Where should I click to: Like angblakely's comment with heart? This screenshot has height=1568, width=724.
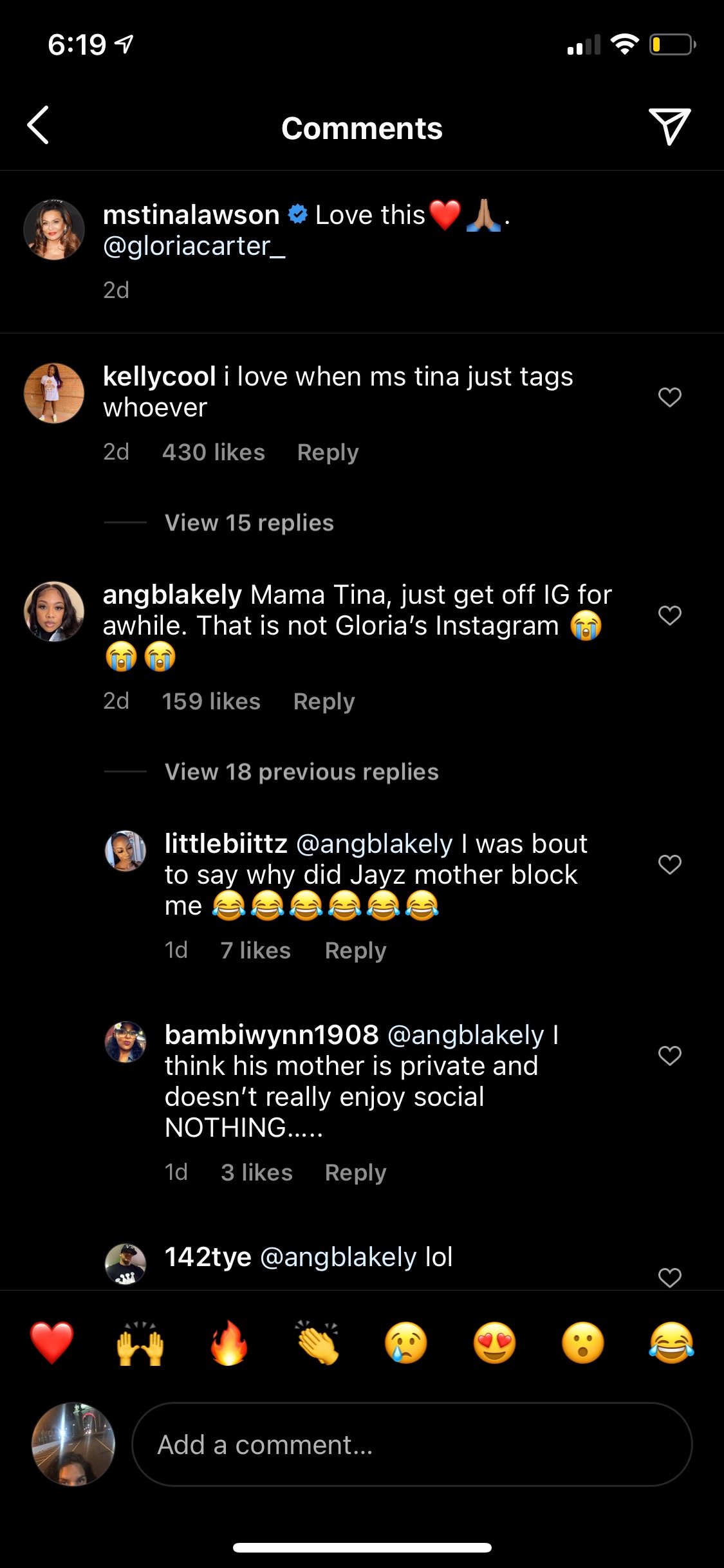point(669,615)
